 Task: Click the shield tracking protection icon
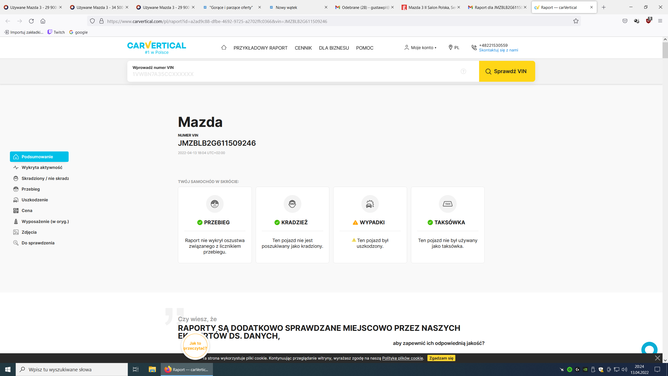[x=92, y=21]
